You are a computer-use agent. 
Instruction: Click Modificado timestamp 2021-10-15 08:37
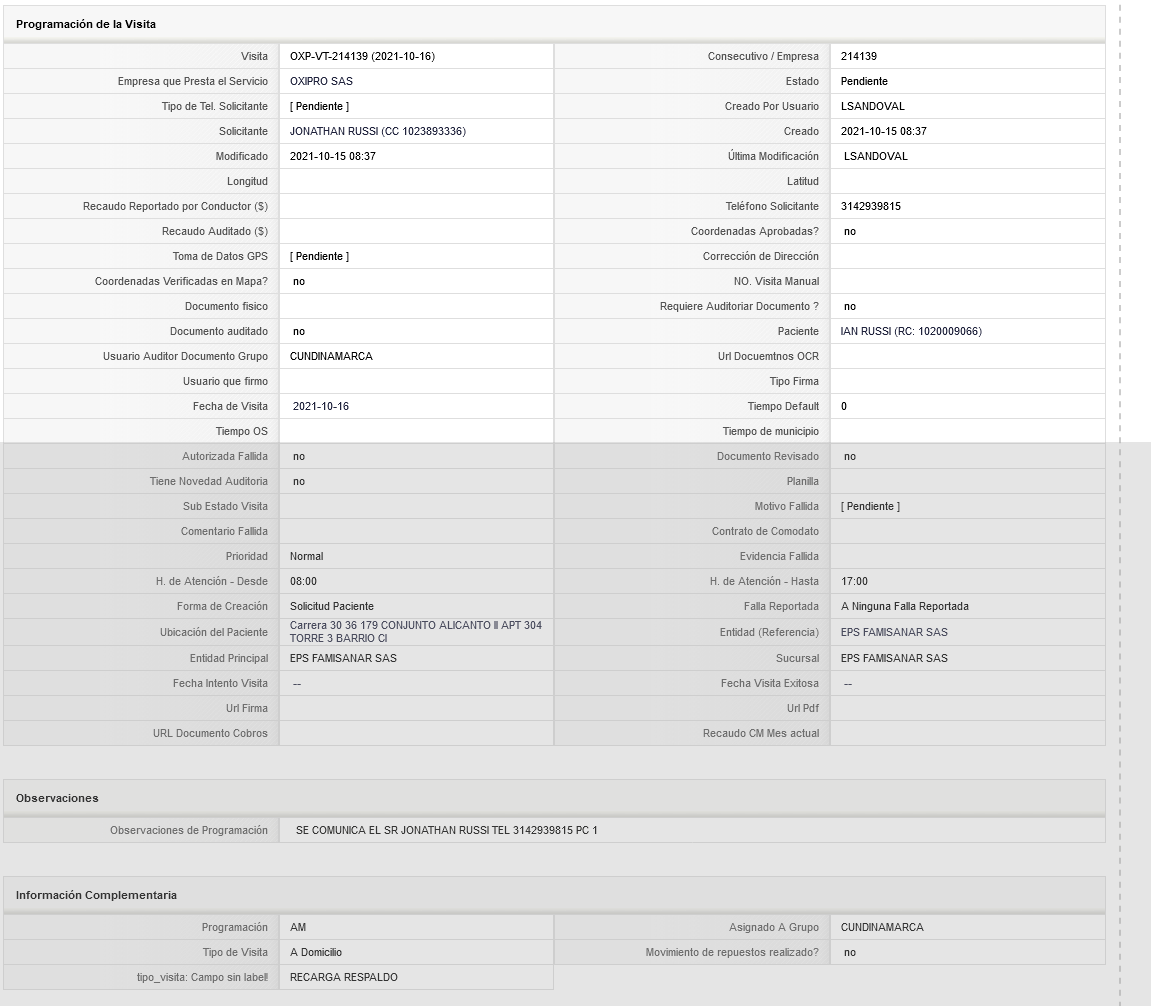coord(333,156)
